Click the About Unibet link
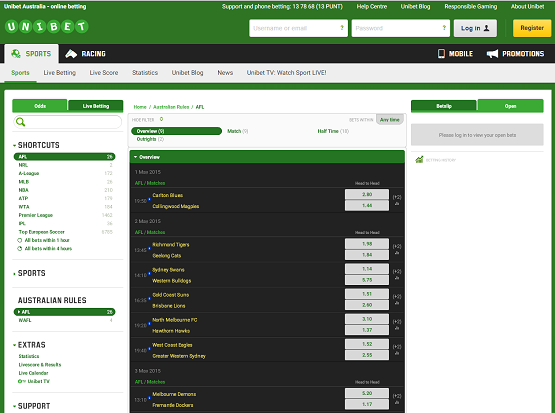The image size is (555, 413). [x=527, y=6]
